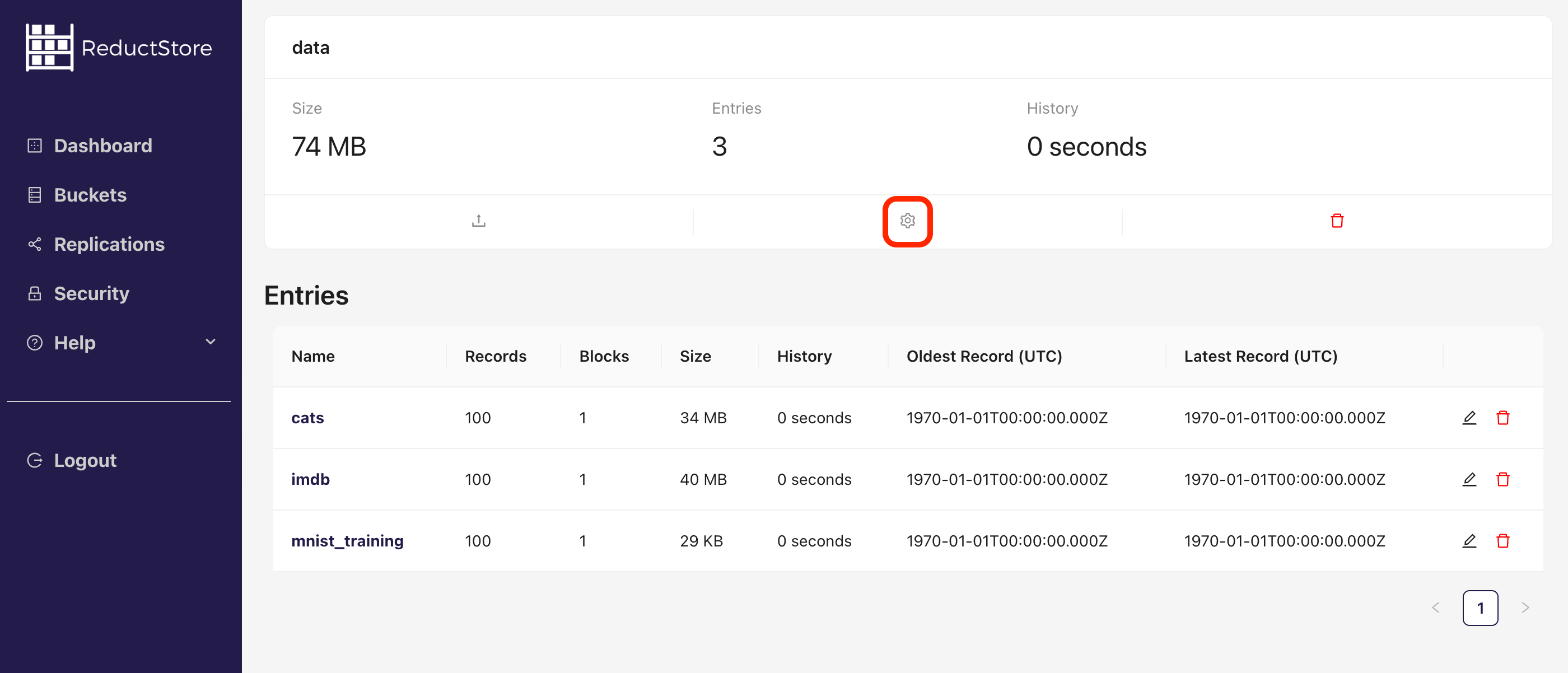Edit the imdb entry with pencil icon
The height and width of the screenshot is (673, 1568).
tap(1469, 479)
